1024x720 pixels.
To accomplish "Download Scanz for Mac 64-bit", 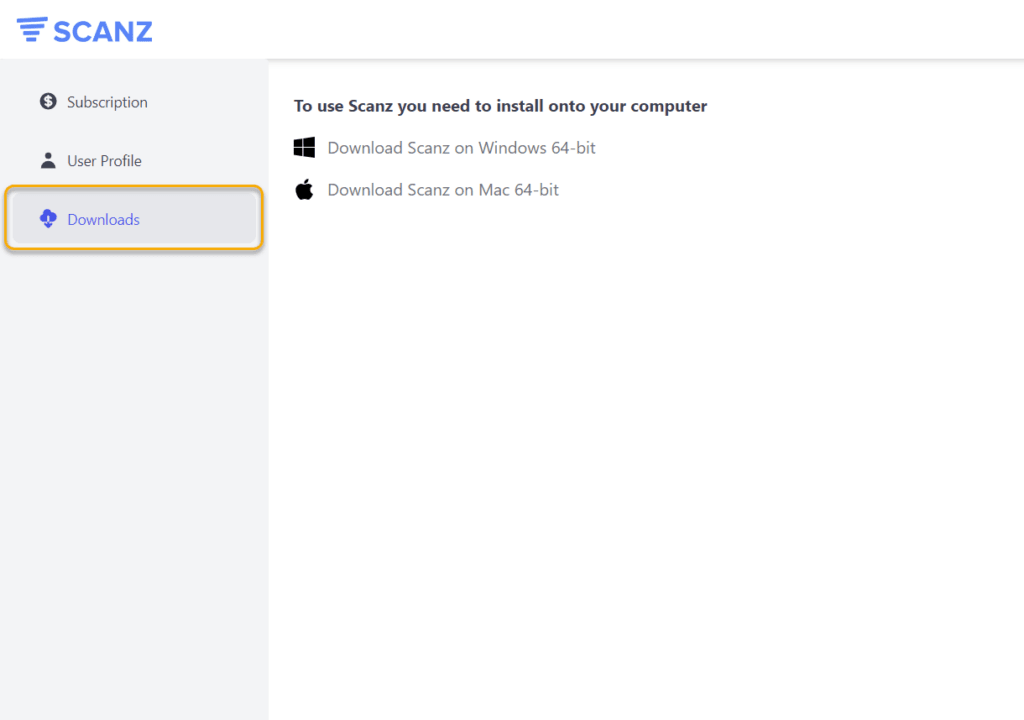I will pyautogui.click(x=443, y=189).
